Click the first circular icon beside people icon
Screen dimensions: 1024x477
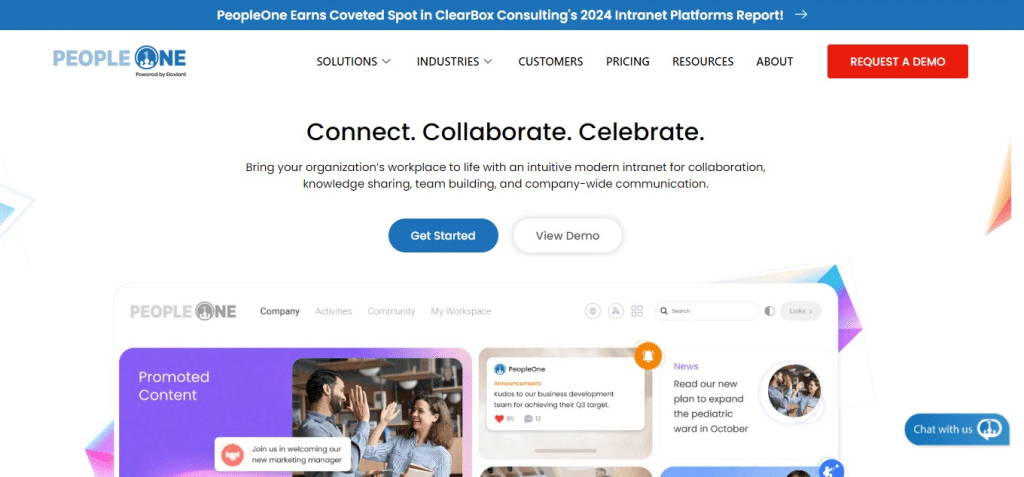[x=592, y=311]
